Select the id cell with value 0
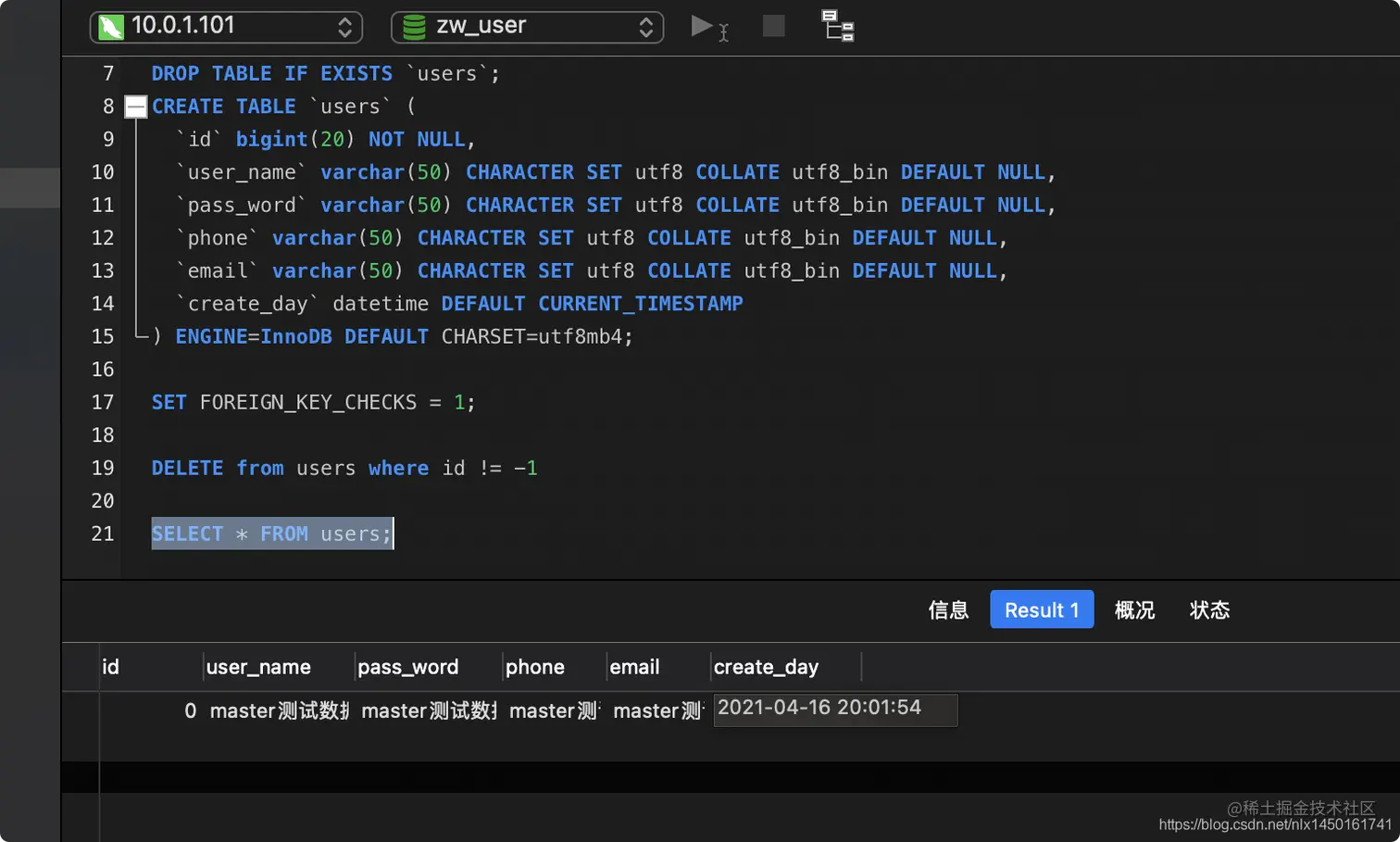The height and width of the screenshot is (842, 1400). click(x=152, y=710)
